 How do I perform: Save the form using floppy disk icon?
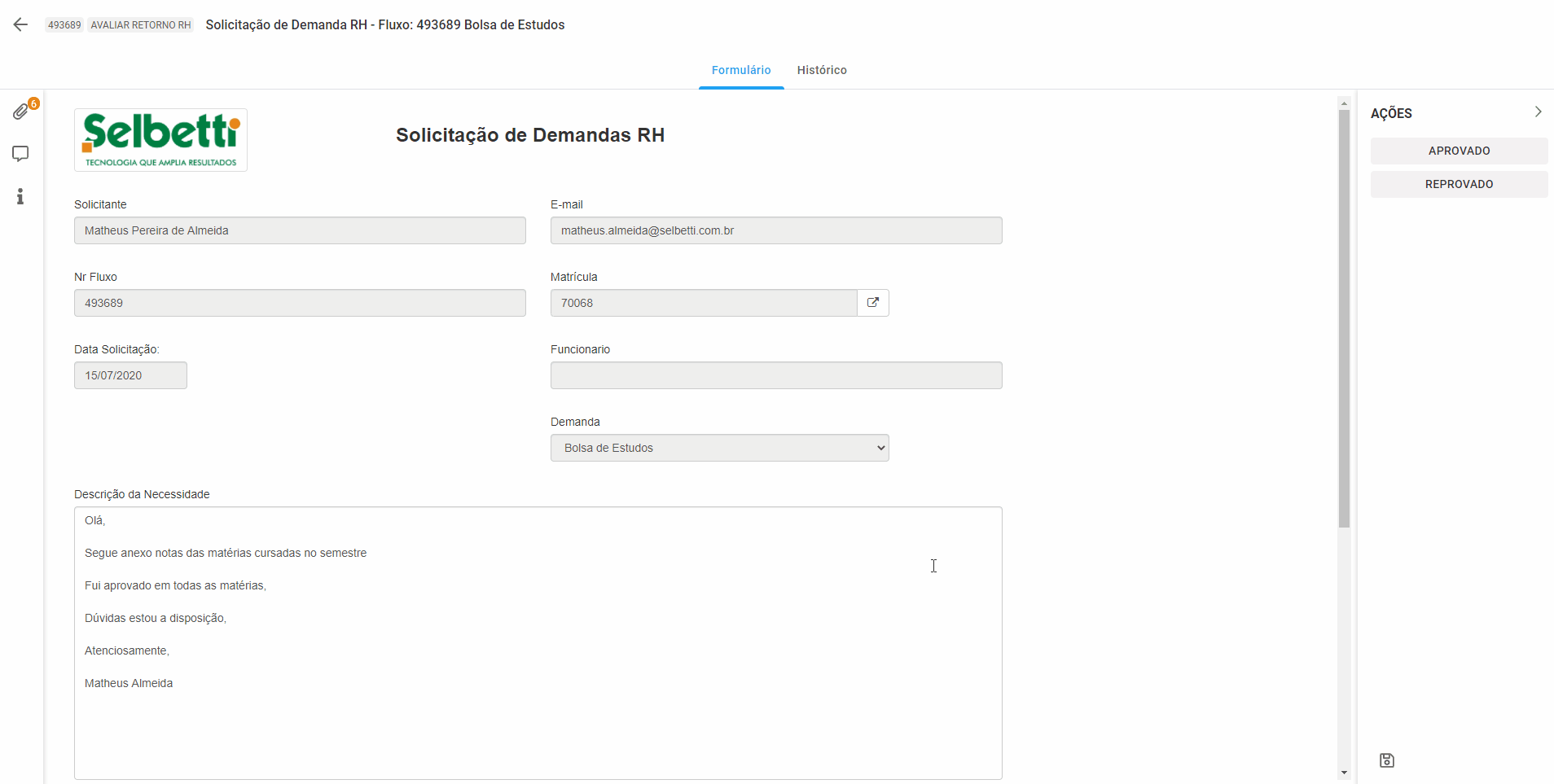[x=1387, y=760]
